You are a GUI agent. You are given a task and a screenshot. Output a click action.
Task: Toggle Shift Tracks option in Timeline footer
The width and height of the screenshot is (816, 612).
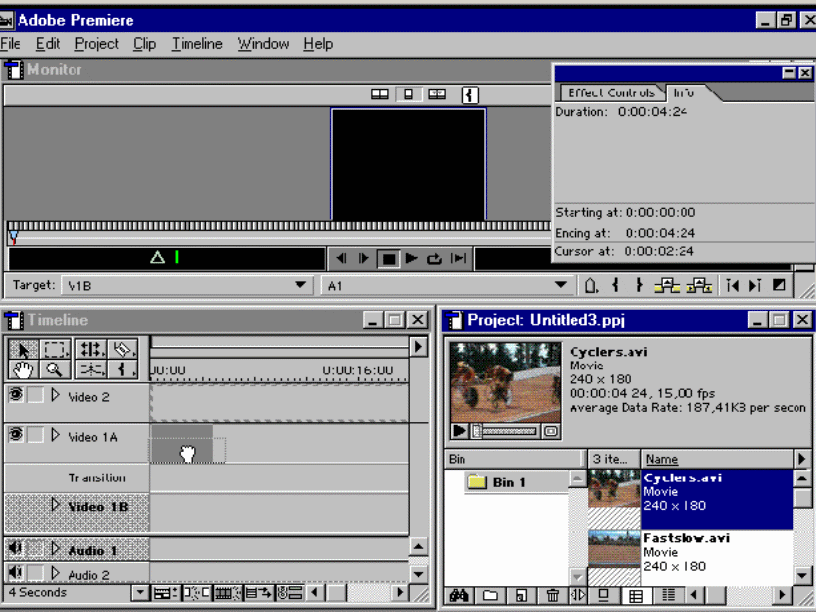coord(258,592)
